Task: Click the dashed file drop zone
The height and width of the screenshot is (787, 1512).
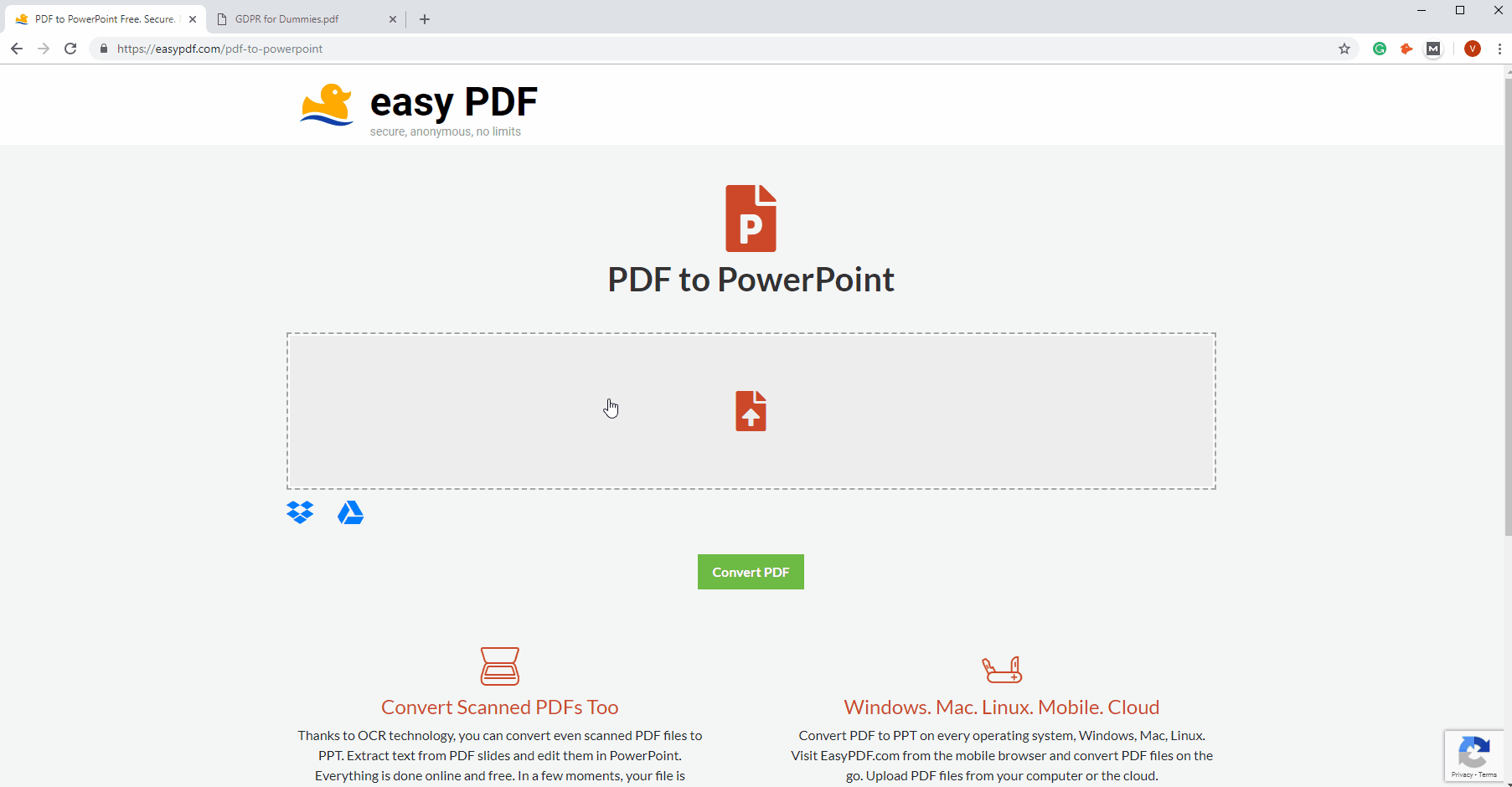Action: pyautogui.click(x=751, y=411)
